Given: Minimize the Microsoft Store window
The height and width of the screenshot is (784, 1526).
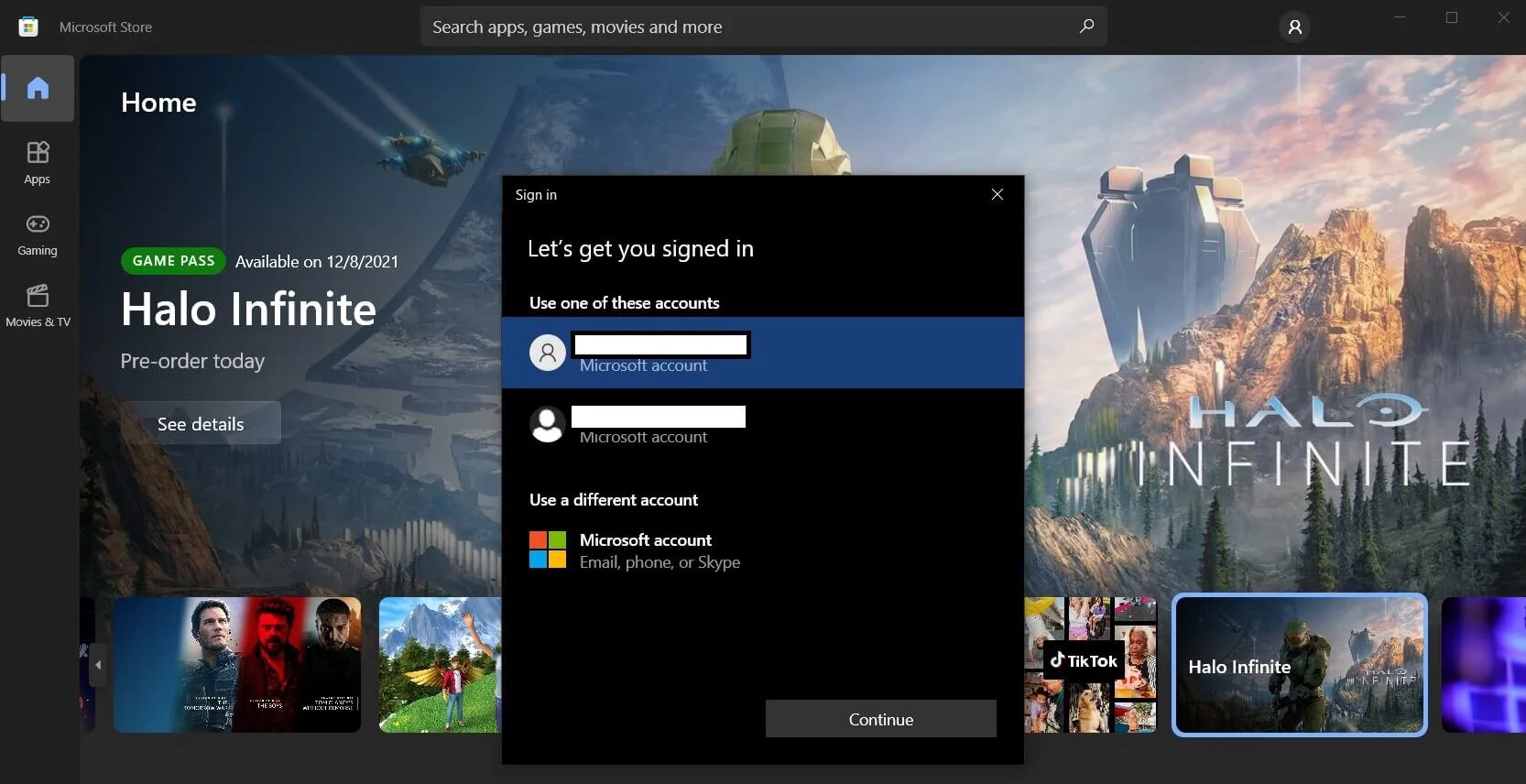Looking at the screenshot, I should (x=1400, y=17).
